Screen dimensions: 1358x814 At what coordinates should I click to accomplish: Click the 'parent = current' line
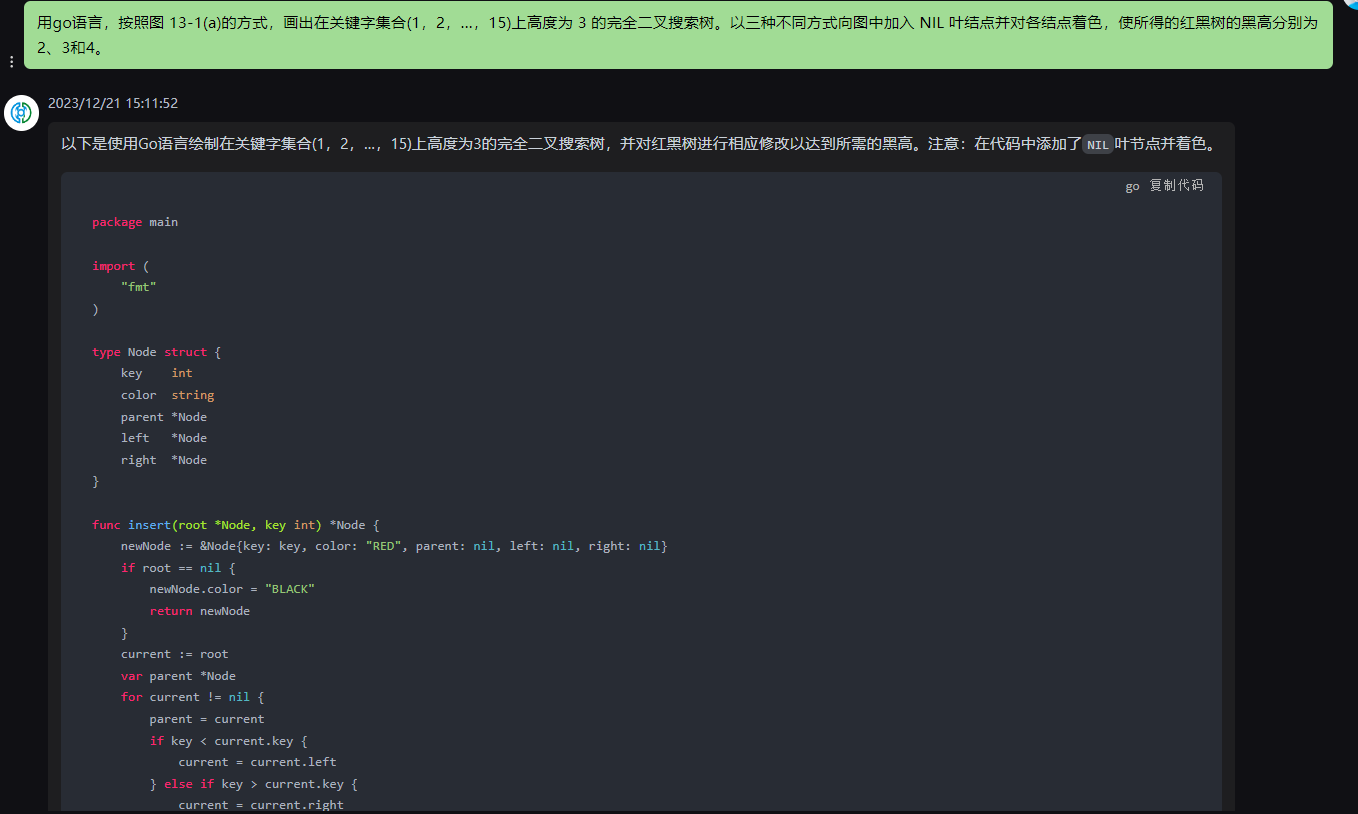pyautogui.click(x=207, y=719)
